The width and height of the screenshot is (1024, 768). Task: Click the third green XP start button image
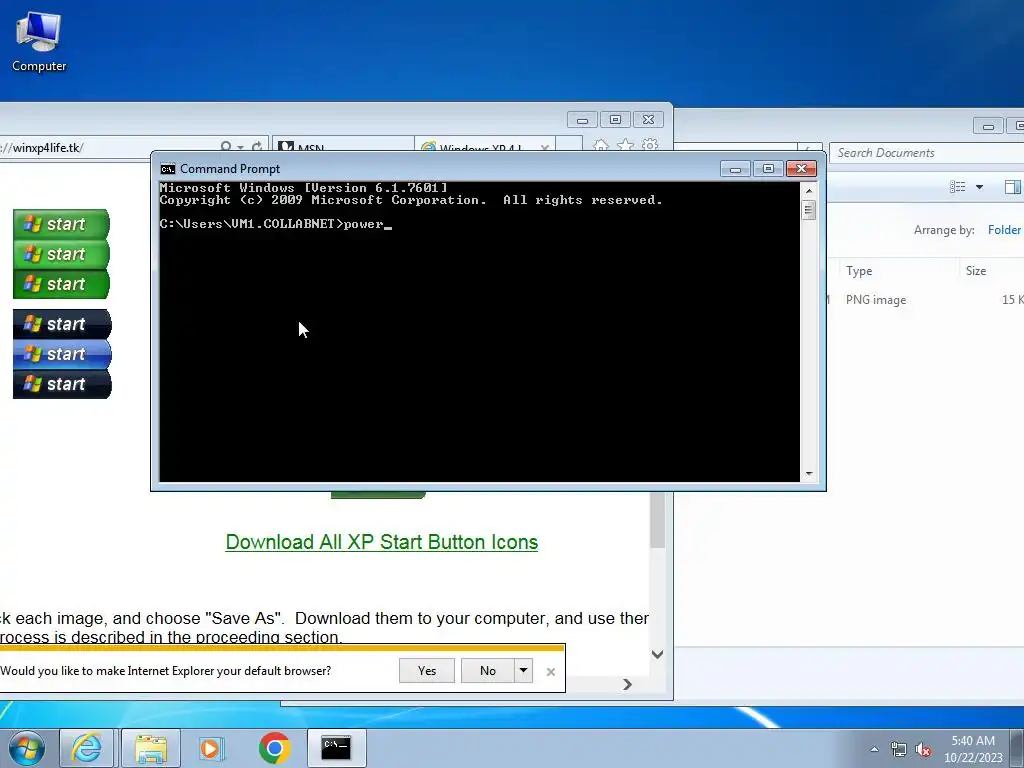click(x=61, y=284)
